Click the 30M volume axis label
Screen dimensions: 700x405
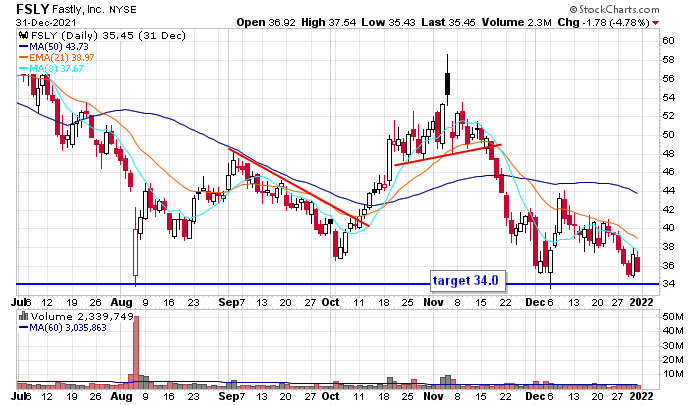(x=673, y=346)
